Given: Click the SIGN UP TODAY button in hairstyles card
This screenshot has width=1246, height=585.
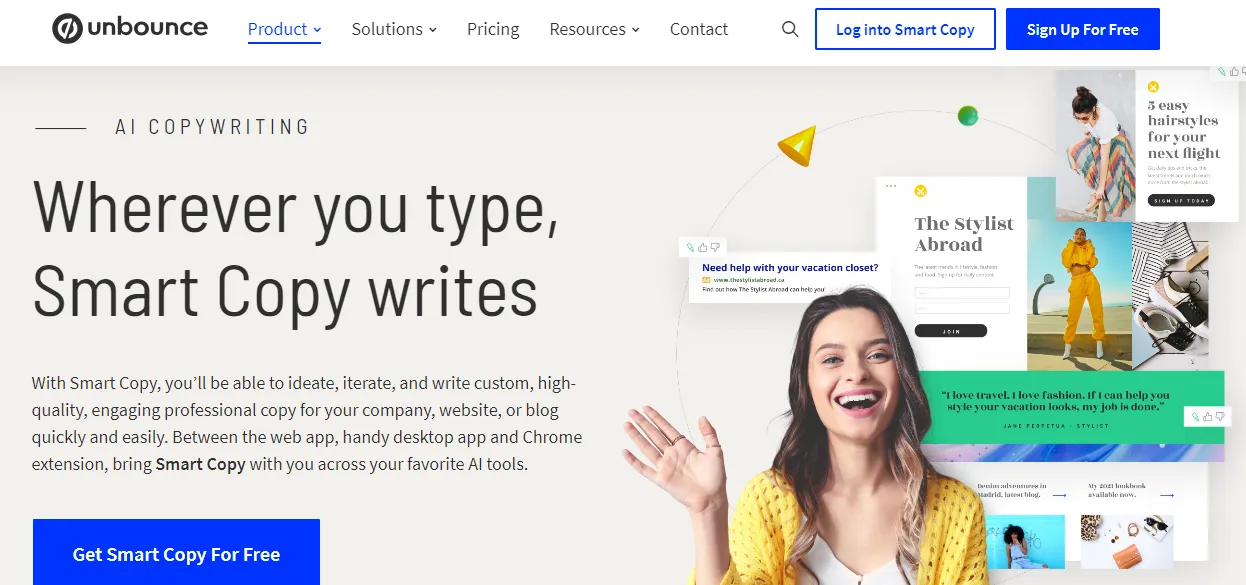Looking at the screenshot, I should click(1181, 200).
